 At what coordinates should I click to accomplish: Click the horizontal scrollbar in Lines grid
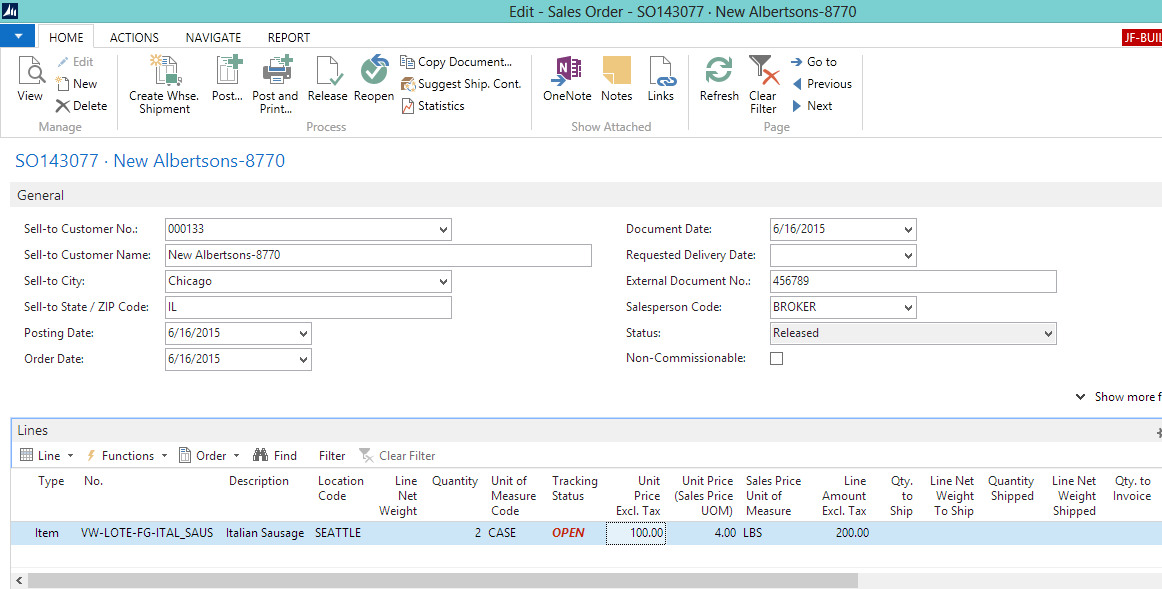click(x=440, y=580)
